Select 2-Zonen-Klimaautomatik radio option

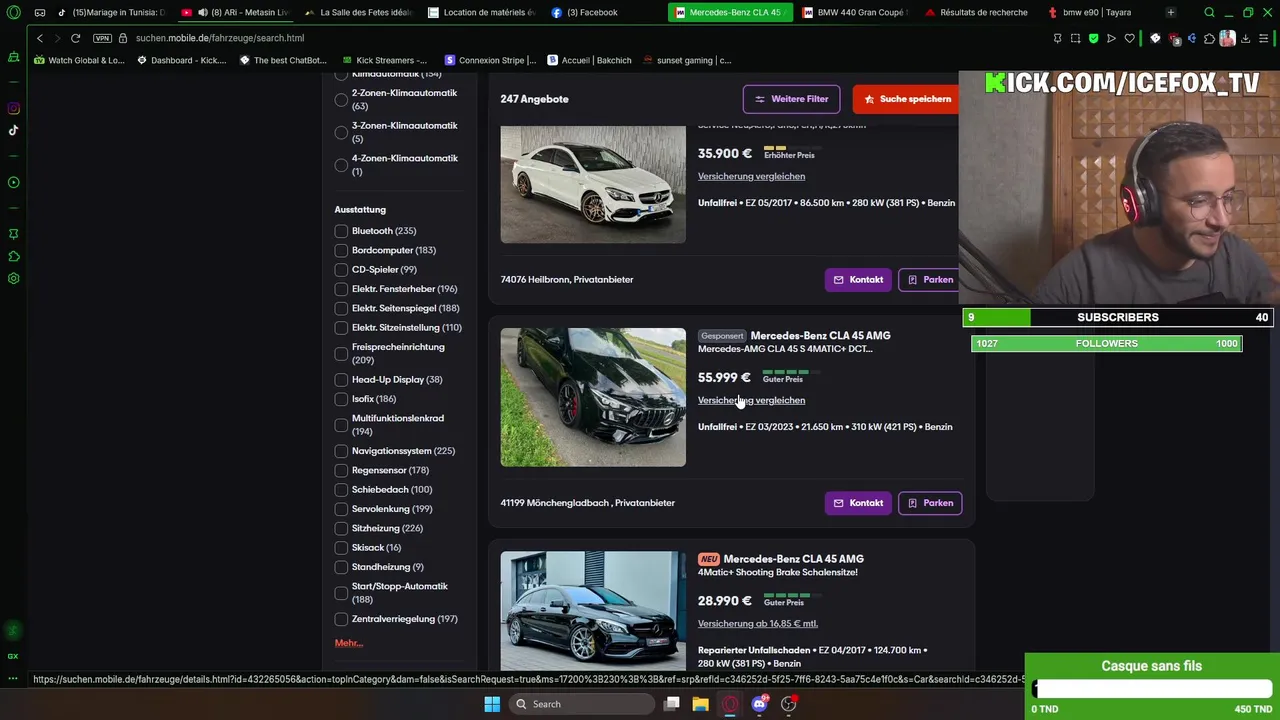point(341,99)
